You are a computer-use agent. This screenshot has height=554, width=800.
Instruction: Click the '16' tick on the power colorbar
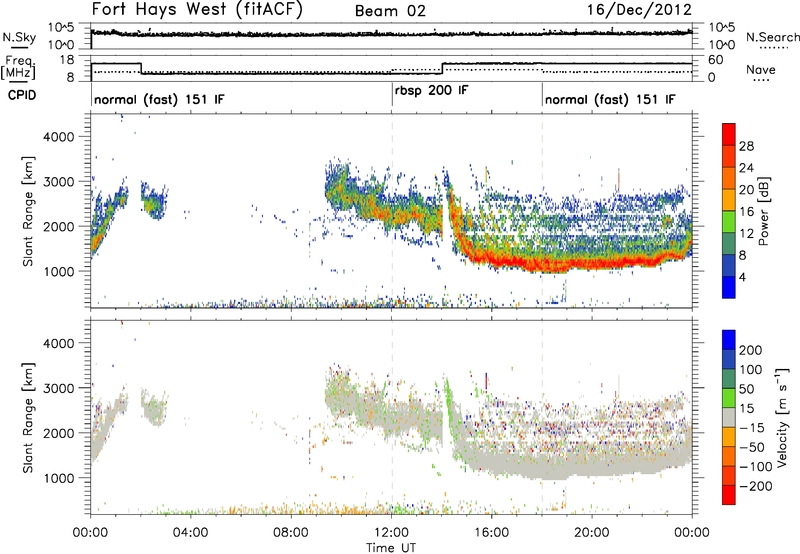click(x=746, y=212)
